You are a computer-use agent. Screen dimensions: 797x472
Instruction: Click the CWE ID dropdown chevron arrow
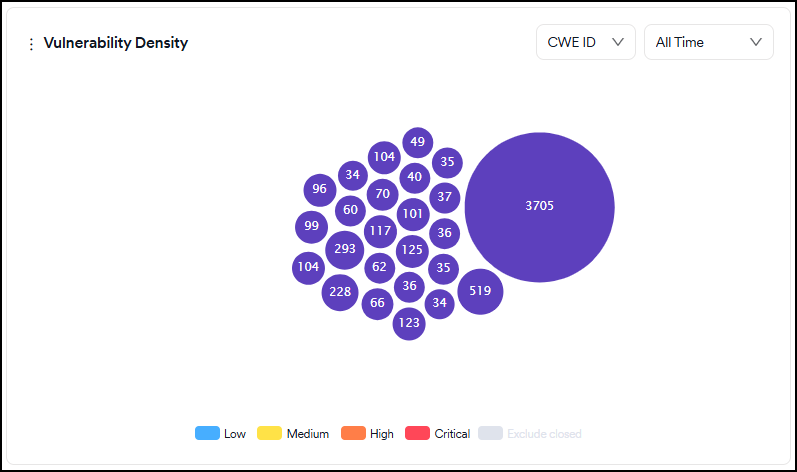(x=617, y=42)
